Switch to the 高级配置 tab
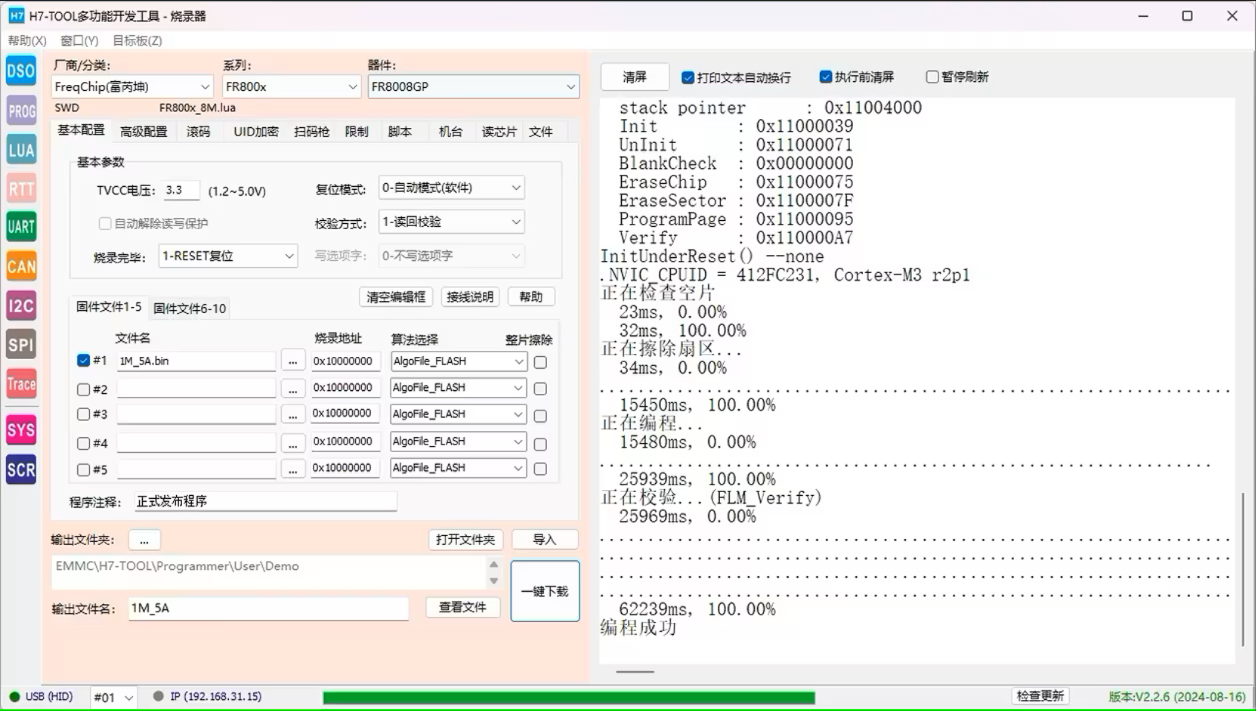Image resolution: width=1256 pixels, height=711 pixels. pyautogui.click(x=144, y=131)
